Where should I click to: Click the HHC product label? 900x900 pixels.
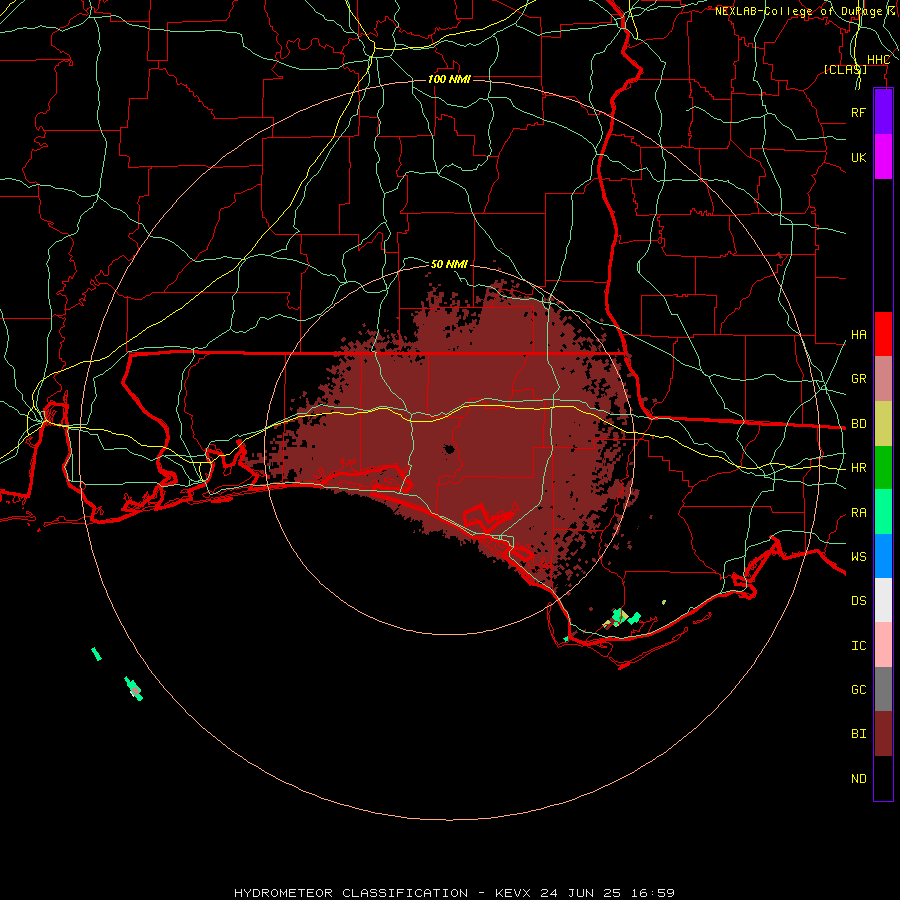click(878, 60)
